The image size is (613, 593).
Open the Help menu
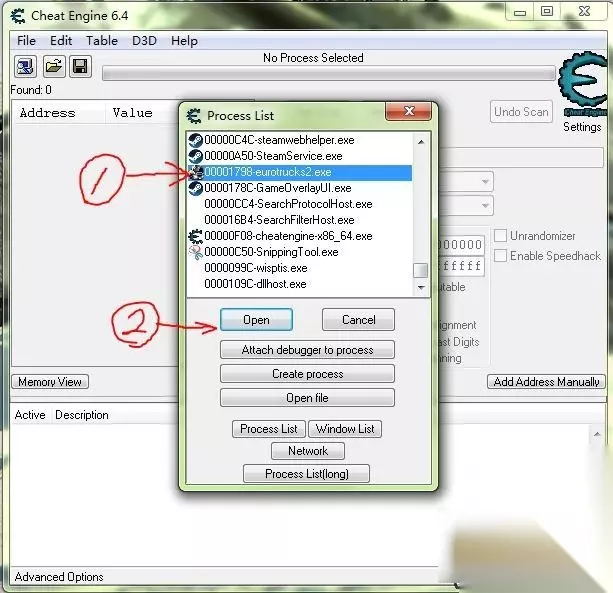pos(184,41)
